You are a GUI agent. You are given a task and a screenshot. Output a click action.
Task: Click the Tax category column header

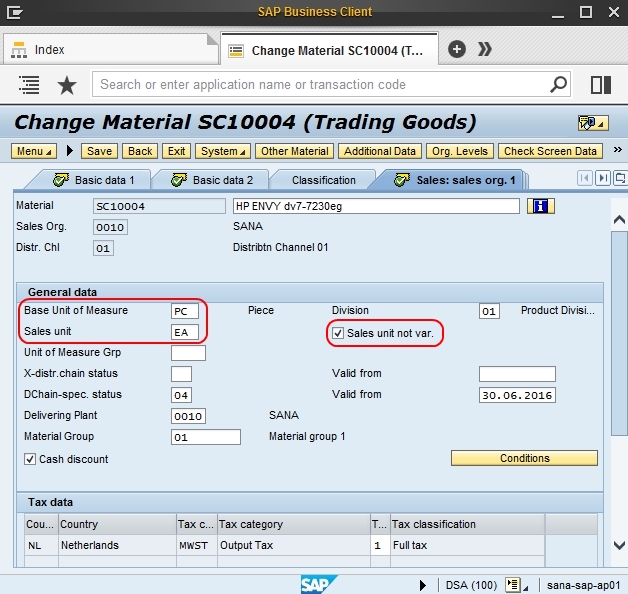point(294,524)
